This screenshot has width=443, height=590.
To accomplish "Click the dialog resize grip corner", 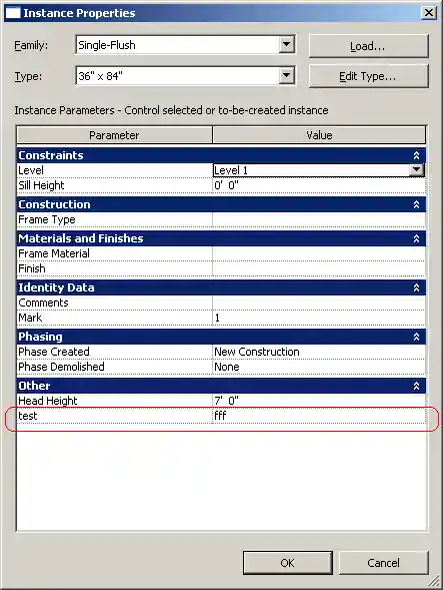I will click(434, 581).
